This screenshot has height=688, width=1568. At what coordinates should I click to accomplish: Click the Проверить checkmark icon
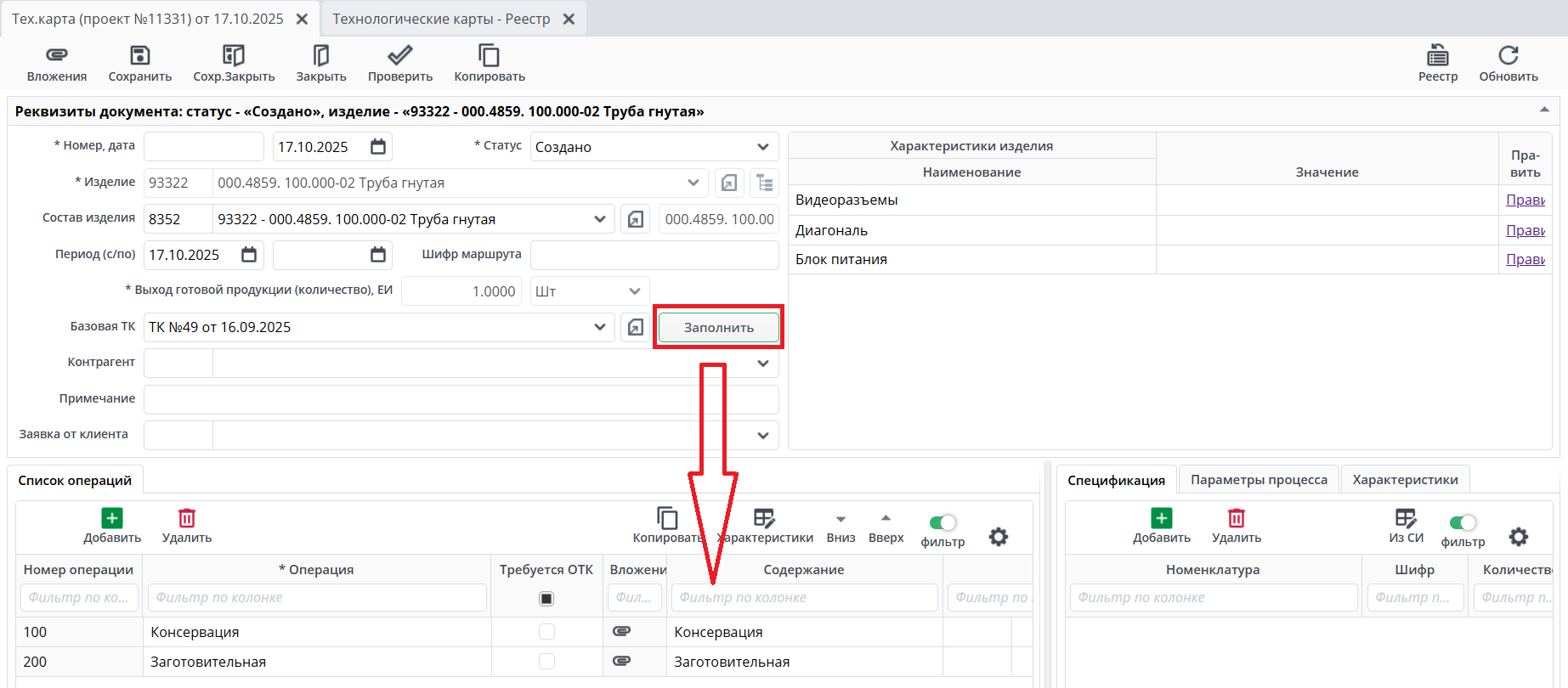click(399, 56)
